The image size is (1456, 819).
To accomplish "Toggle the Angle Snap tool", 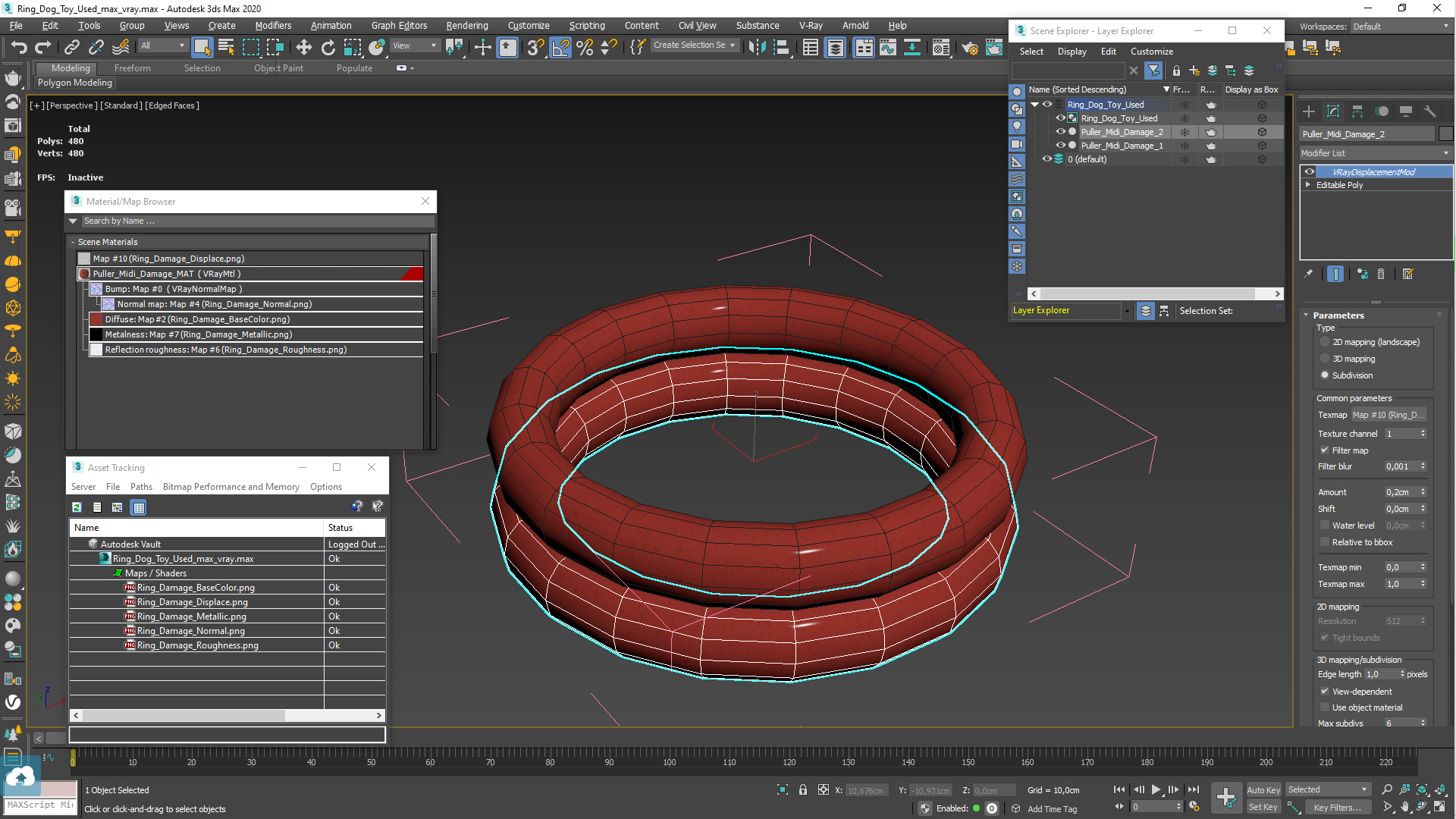I will tap(560, 47).
